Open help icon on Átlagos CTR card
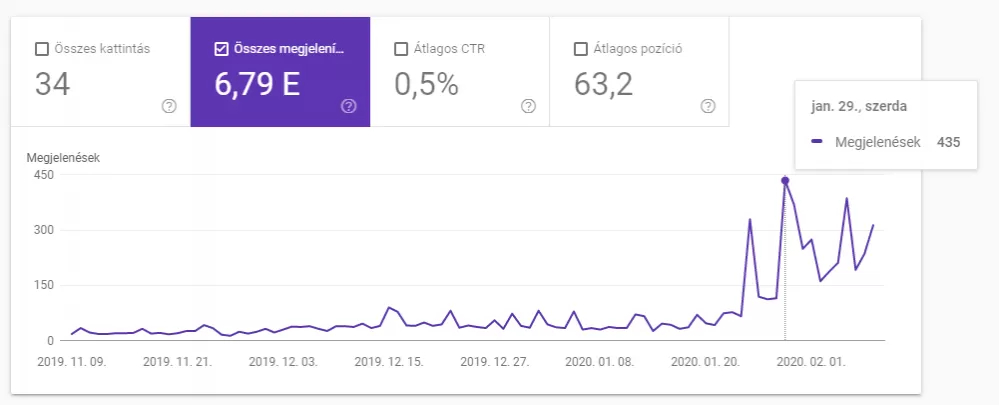Viewport: 999px width, 405px height. pyautogui.click(x=528, y=106)
